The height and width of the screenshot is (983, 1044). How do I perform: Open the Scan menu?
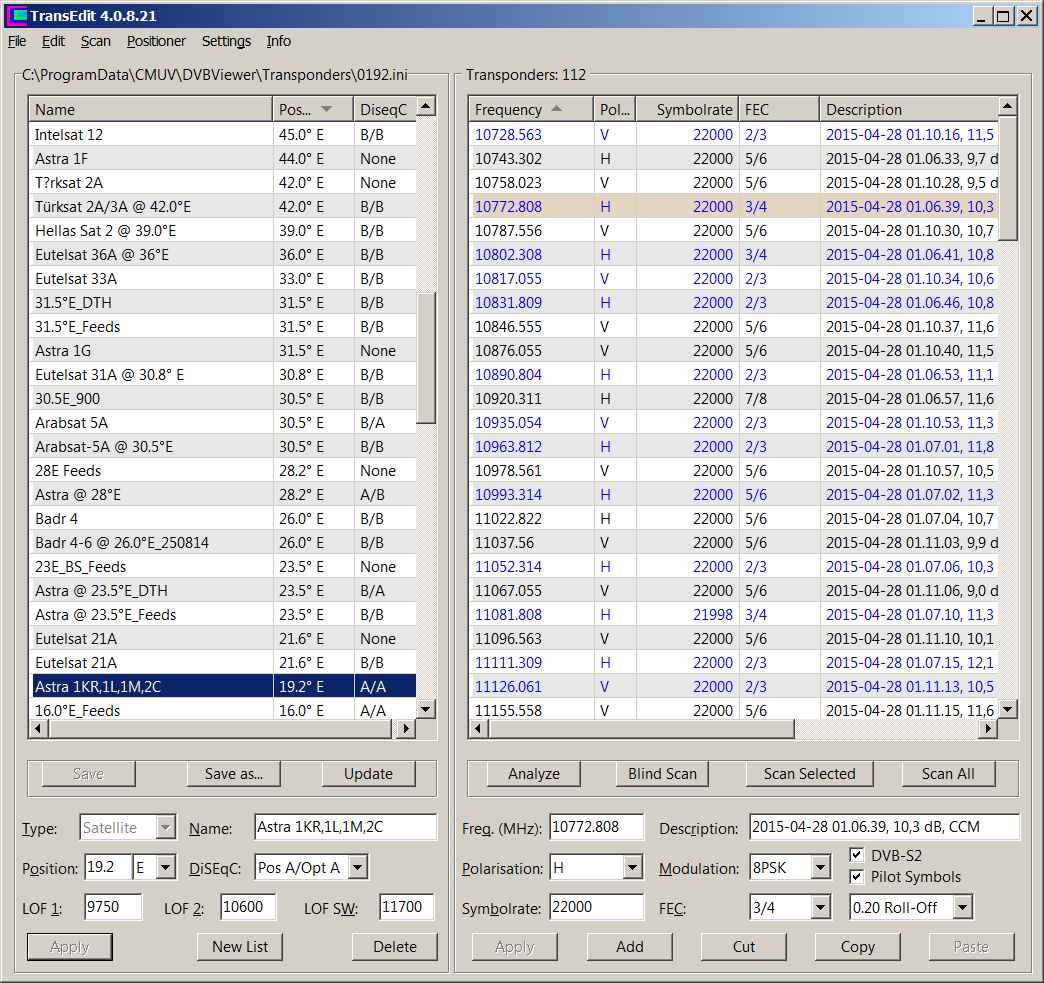(x=96, y=41)
